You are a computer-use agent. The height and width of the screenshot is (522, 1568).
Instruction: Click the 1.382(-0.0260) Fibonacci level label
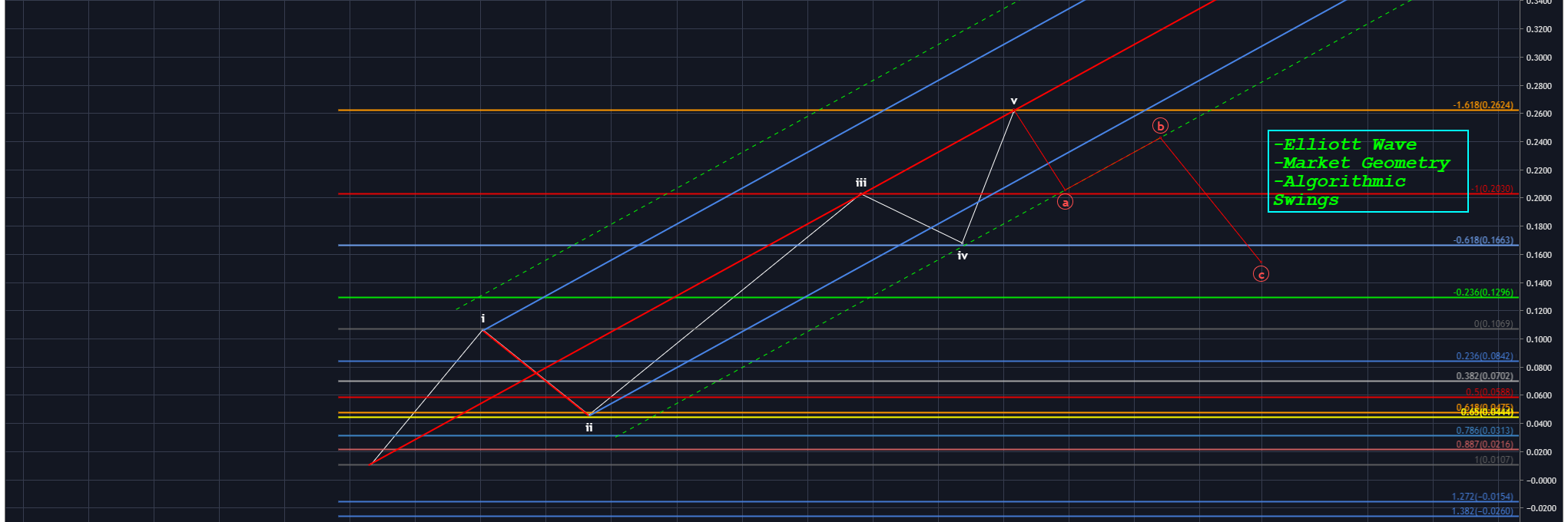pos(1483,511)
